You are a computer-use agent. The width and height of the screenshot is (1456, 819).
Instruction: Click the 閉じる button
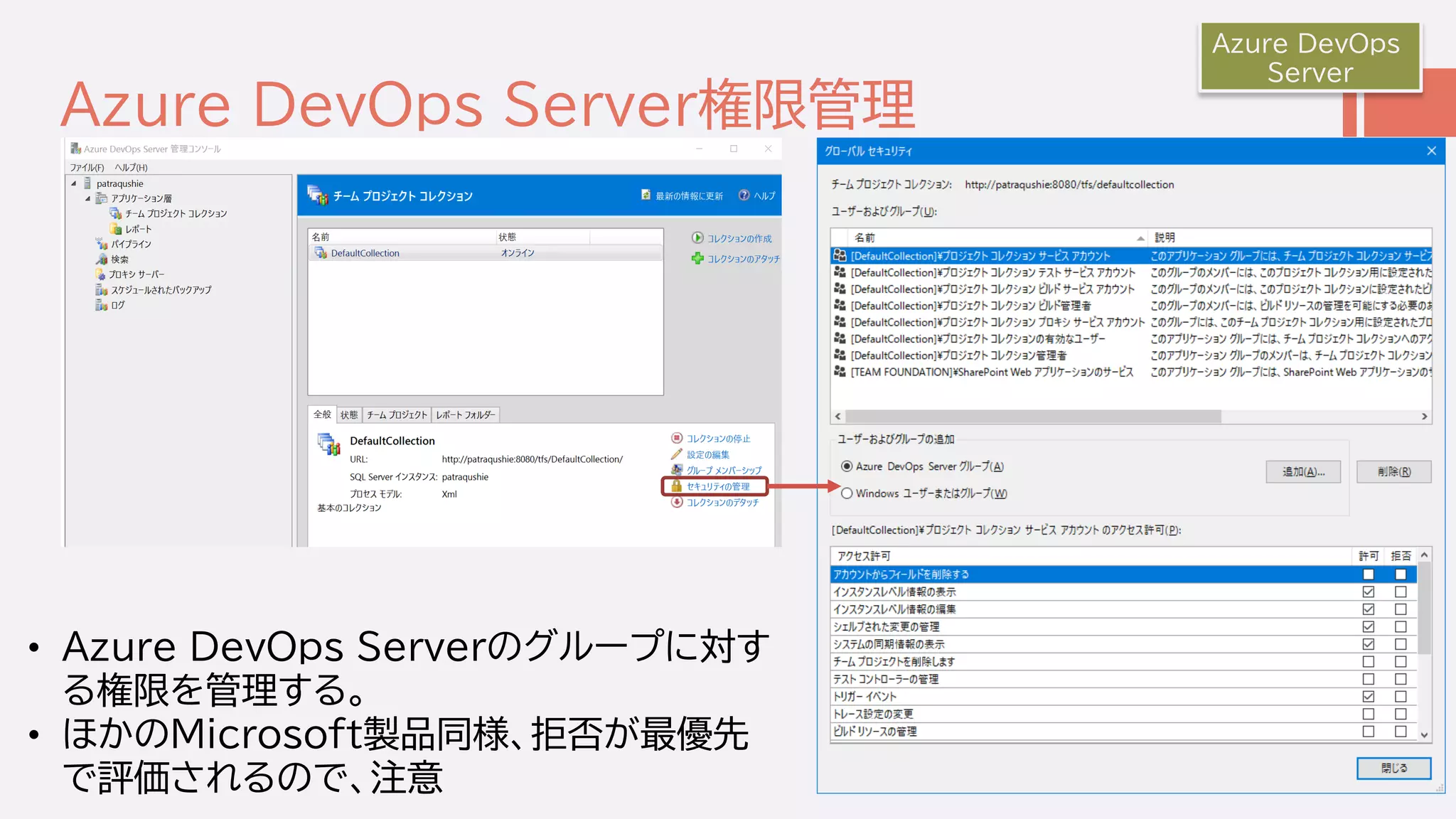1393,768
